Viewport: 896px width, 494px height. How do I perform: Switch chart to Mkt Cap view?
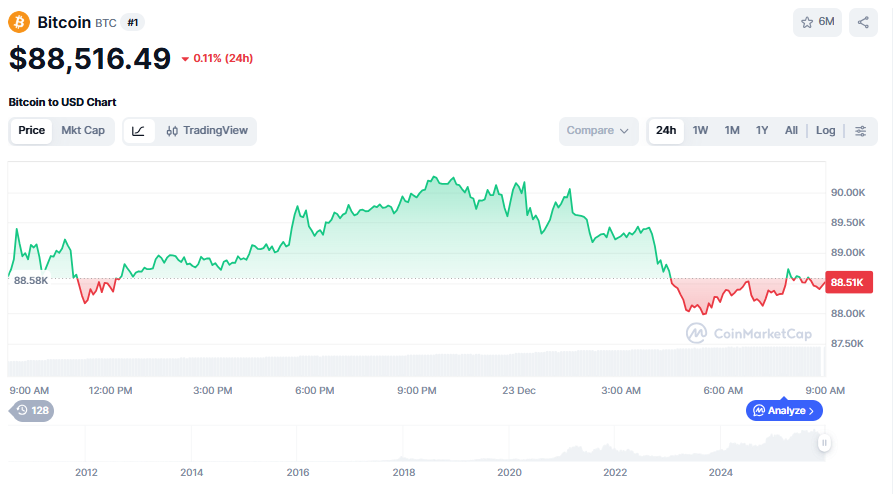coord(83,131)
